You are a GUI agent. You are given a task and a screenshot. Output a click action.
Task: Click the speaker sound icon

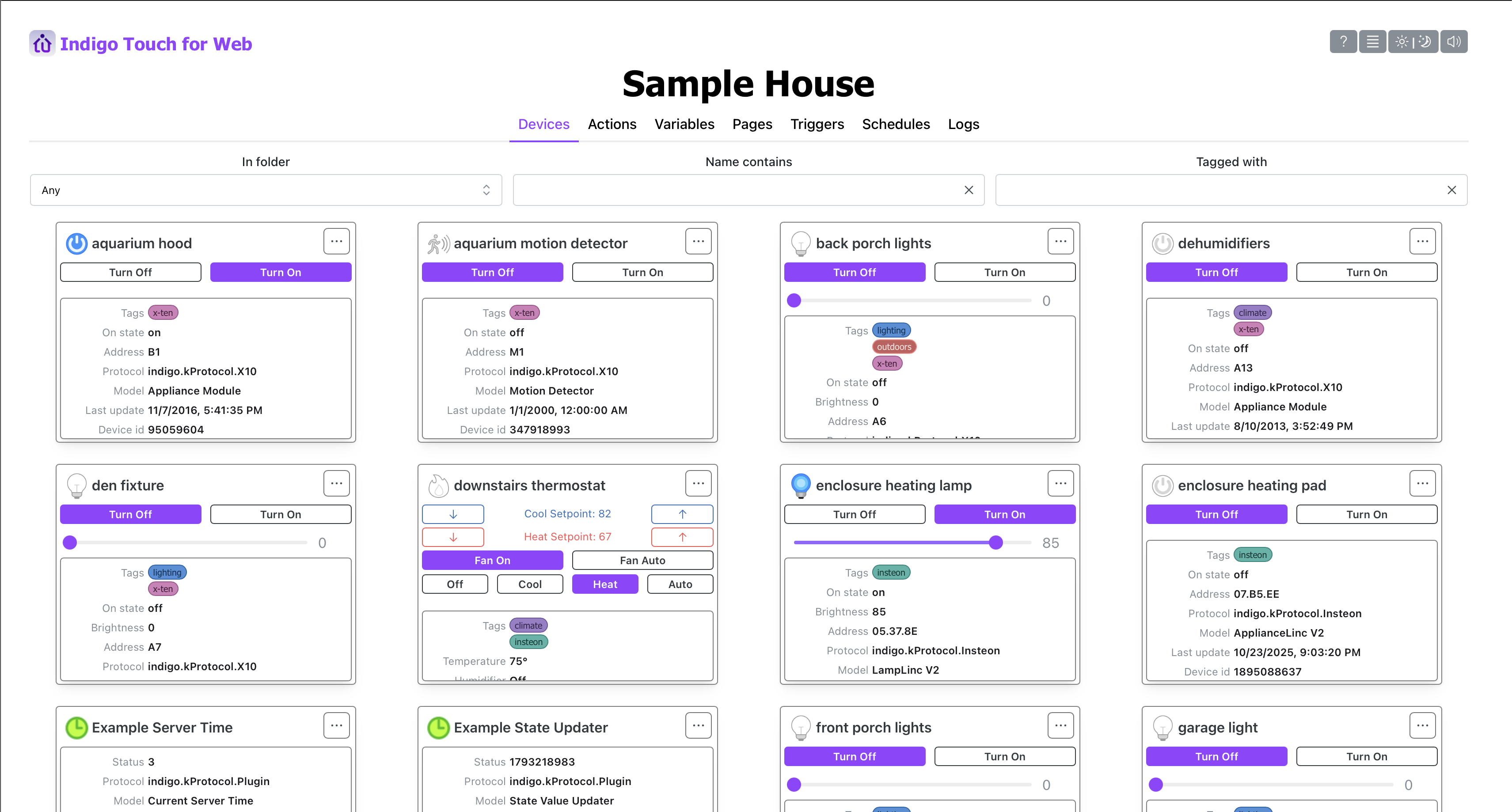click(x=1453, y=42)
